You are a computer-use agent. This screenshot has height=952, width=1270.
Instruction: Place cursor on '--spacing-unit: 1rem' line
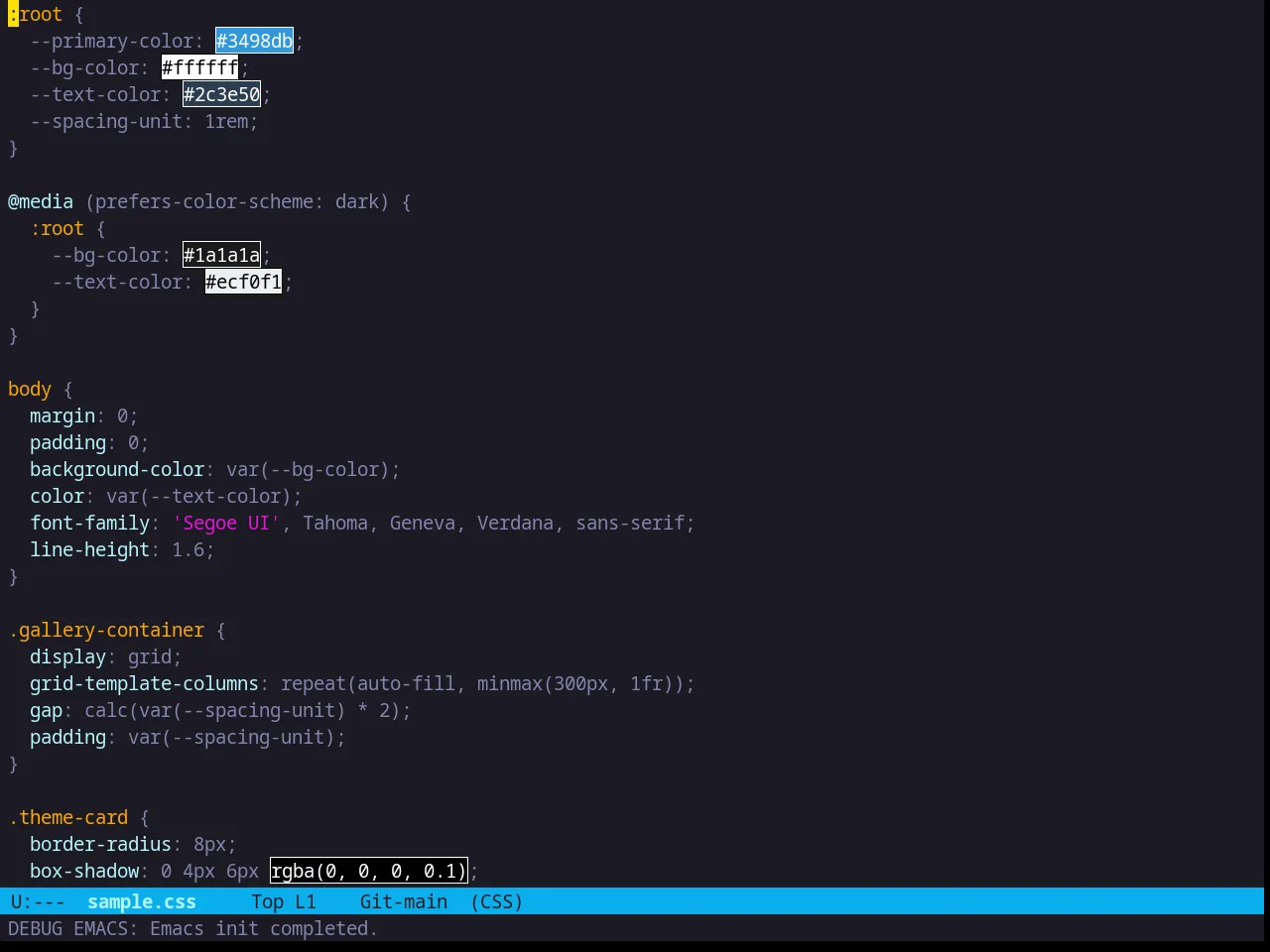[144, 121]
